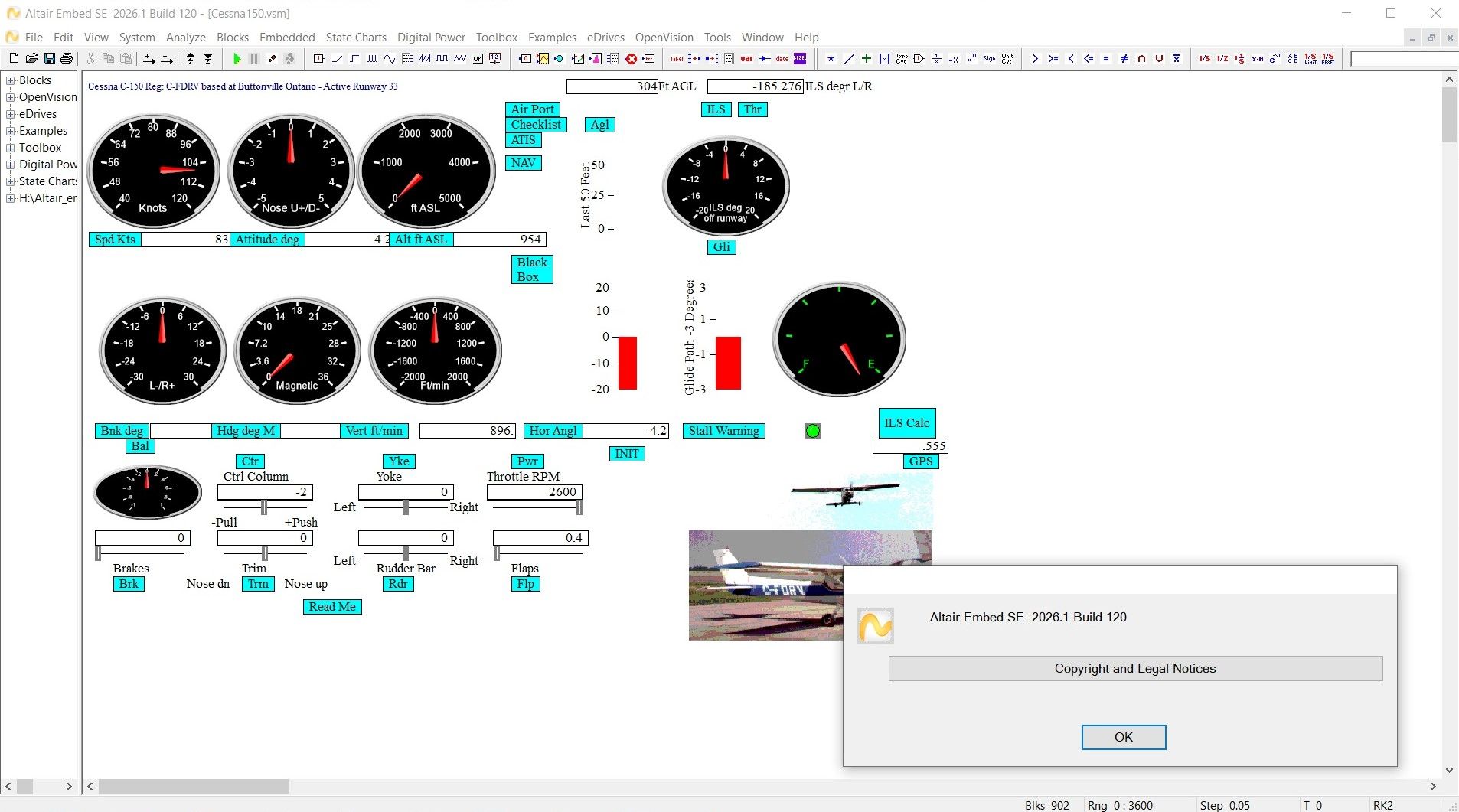
Task: Click the Throttle RPM value field
Action: click(x=534, y=492)
